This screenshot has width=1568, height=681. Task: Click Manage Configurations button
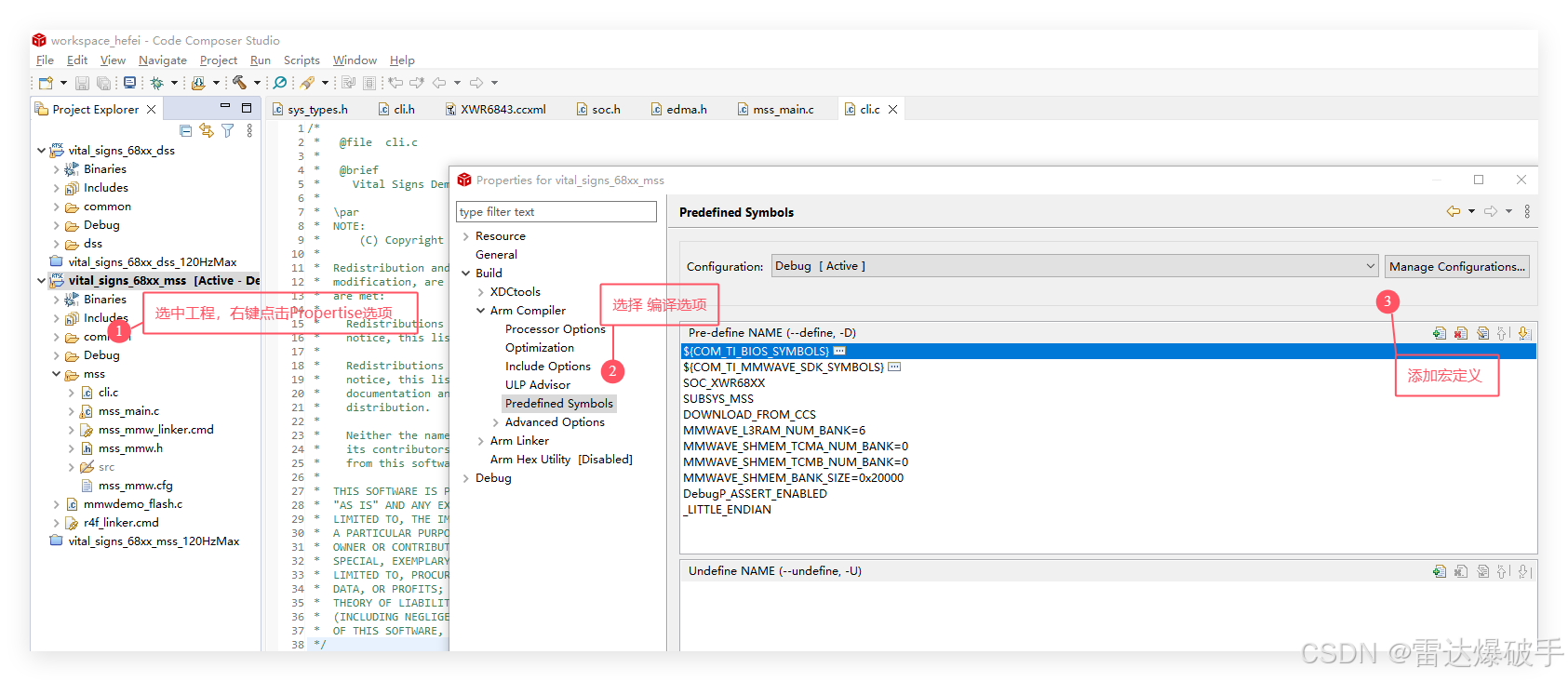(x=1456, y=266)
